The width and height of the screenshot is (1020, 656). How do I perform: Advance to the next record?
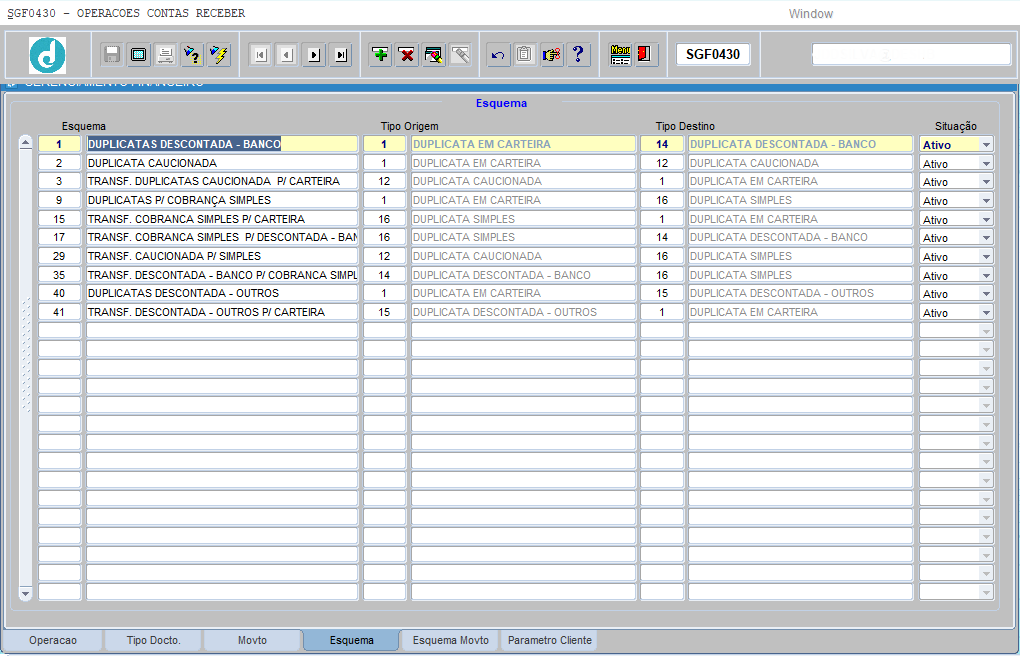314,55
